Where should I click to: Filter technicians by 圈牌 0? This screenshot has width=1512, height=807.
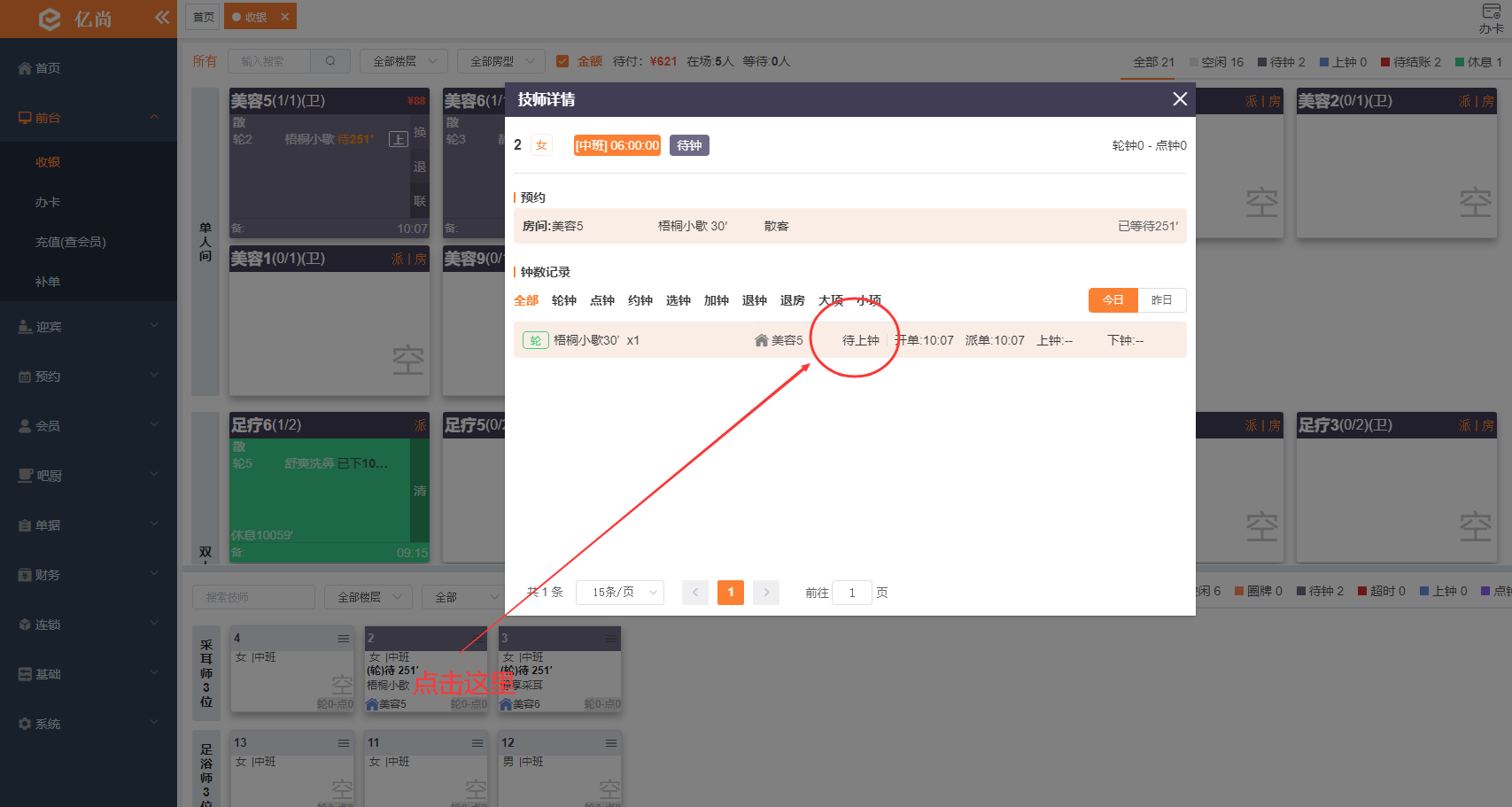1258,591
